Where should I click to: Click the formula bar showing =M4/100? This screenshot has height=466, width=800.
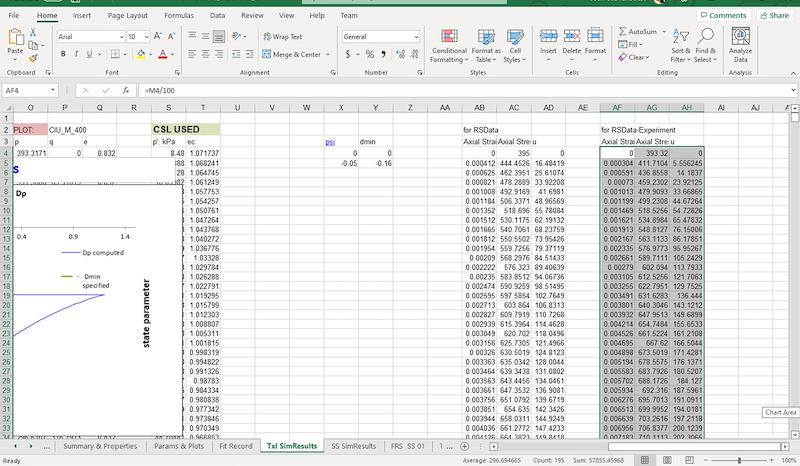coord(400,90)
